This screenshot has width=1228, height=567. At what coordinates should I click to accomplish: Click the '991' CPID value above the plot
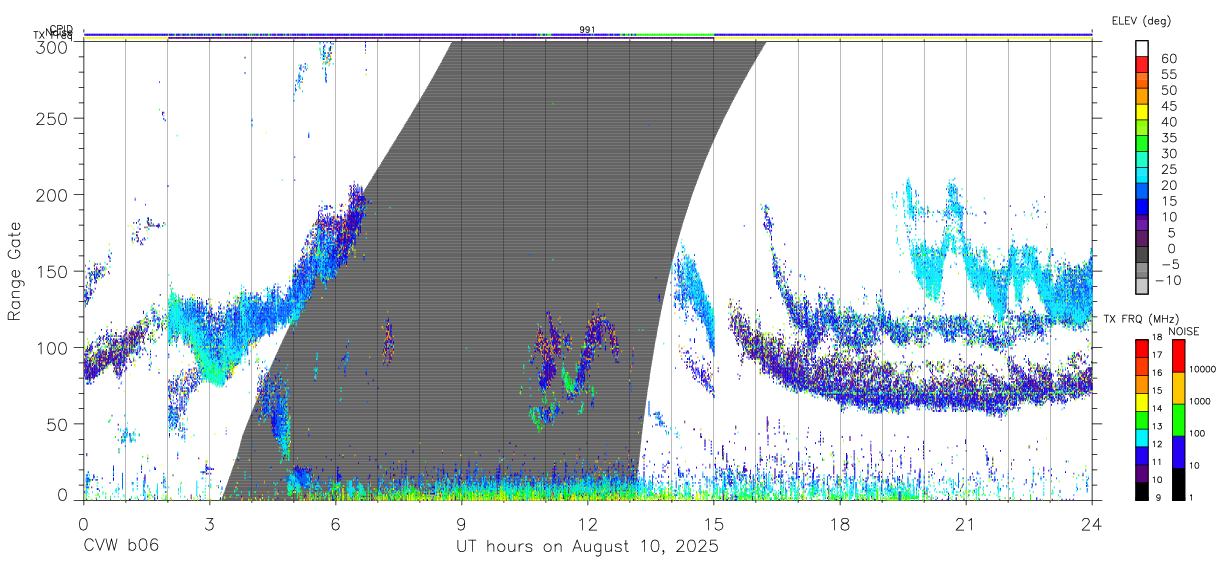pos(587,30)
